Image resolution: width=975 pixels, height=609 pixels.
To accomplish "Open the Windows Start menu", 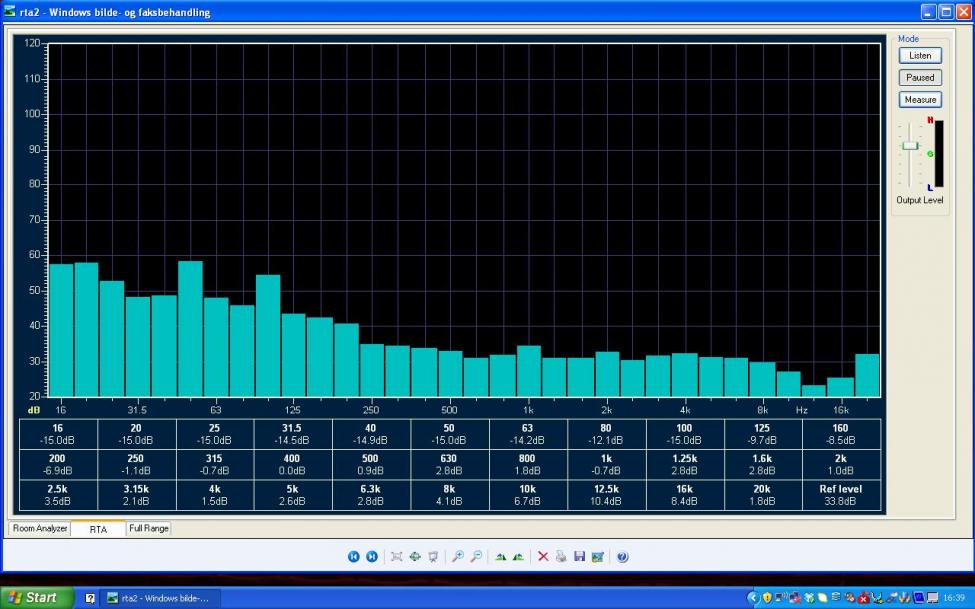I will (x=35, y=597).
